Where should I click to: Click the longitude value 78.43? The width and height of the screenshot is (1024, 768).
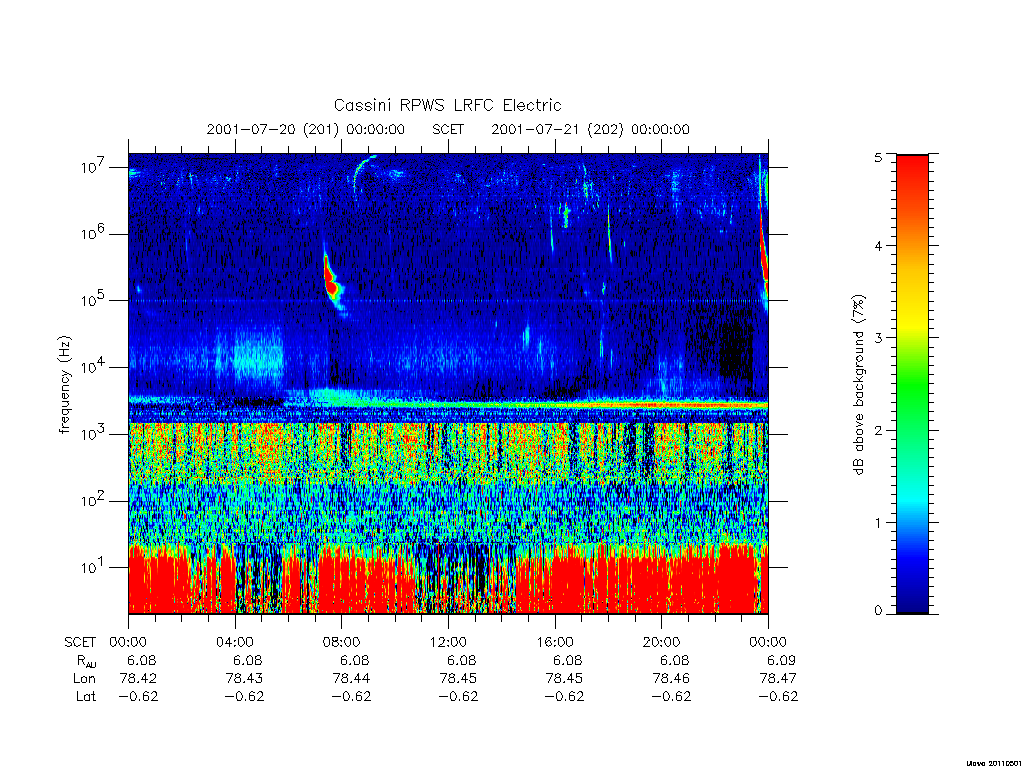point(244,679)
